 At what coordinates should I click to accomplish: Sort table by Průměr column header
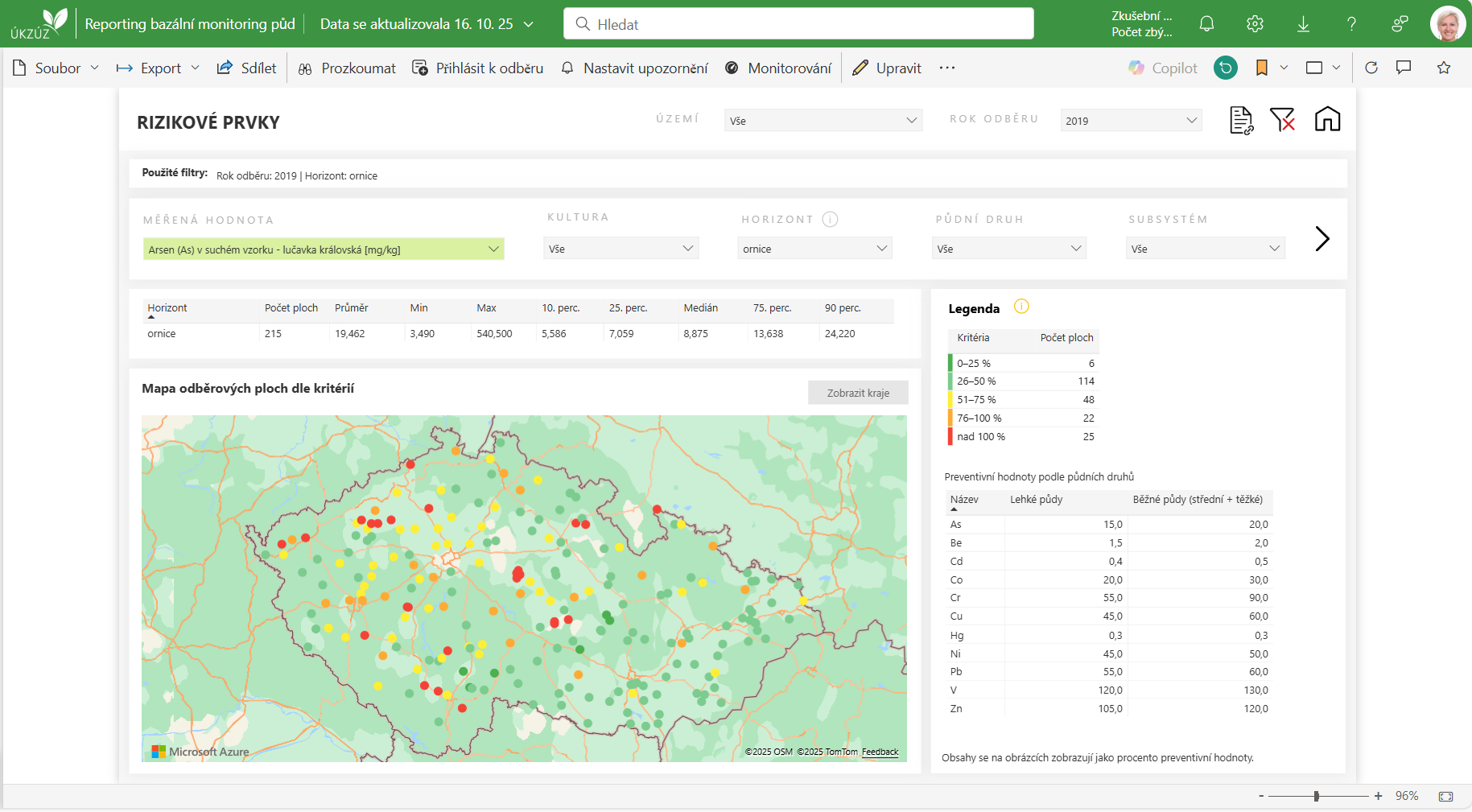(x=352, y=308)
